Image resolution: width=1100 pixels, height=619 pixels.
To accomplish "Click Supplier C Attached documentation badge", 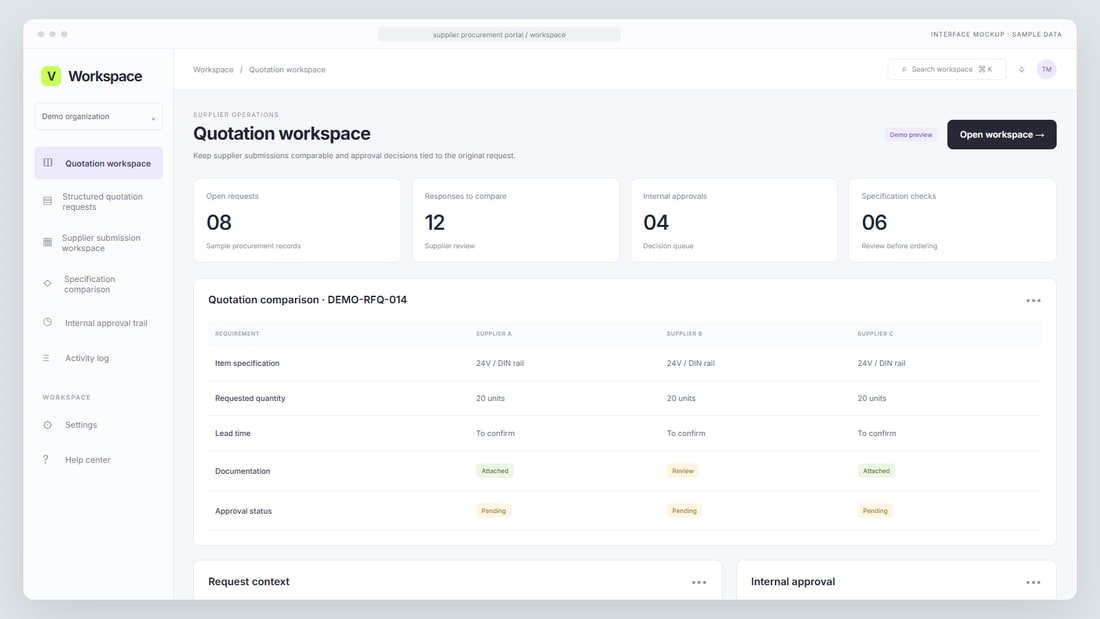I will point(876,471).
